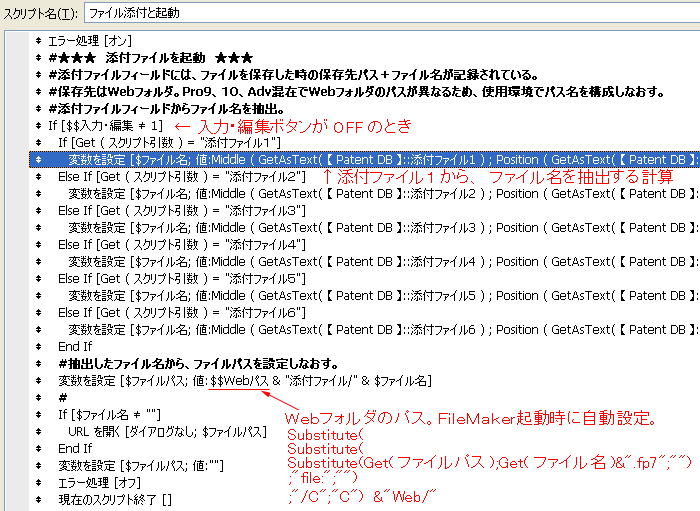Select the comment 添付ファイルフィールドからファイル名を抽出
This screenshot has height=511, width=700.
(166, 109)
